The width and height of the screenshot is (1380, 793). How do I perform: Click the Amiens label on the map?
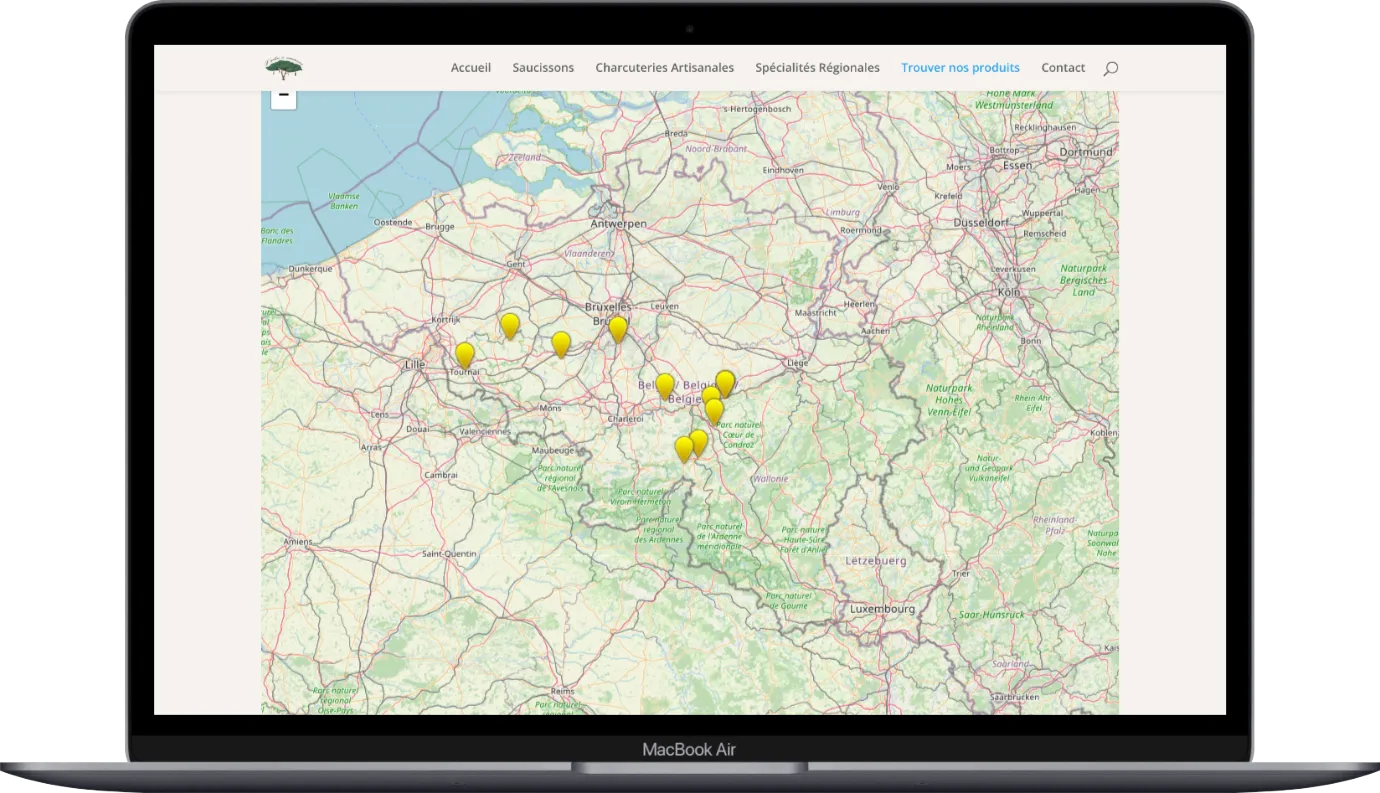point(298,541)
